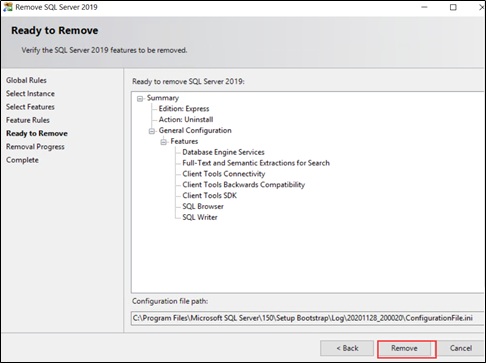This screenshot has height=363, width=486.
Task: Click the 'Ready to Remove' page heading
Action: point(55,30)
